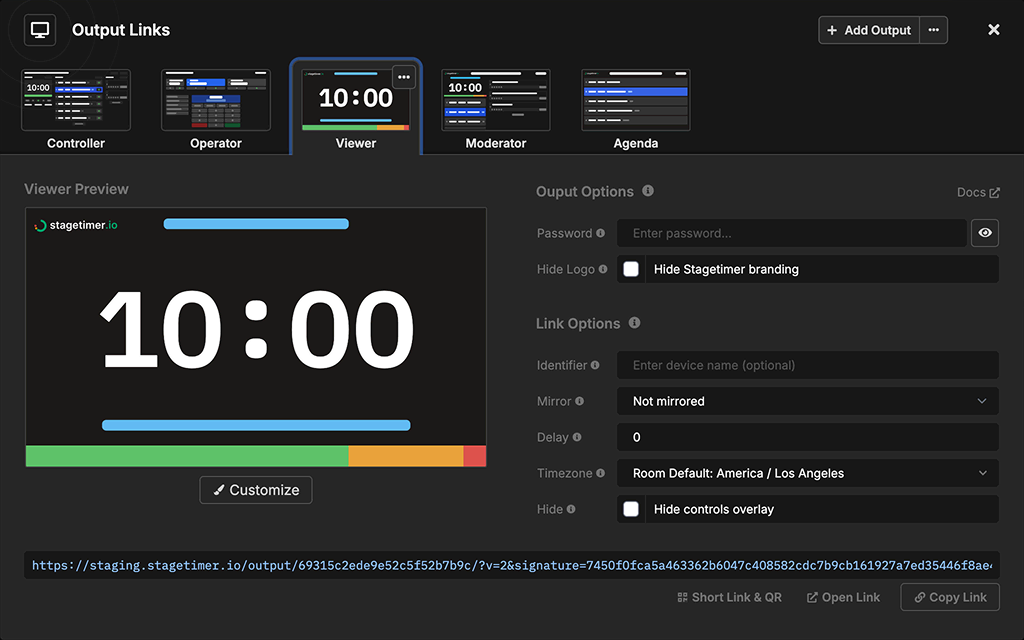This screenshot has height=640, width=1024.
Task: Open the link with Open Link
Action: point(842,597)
